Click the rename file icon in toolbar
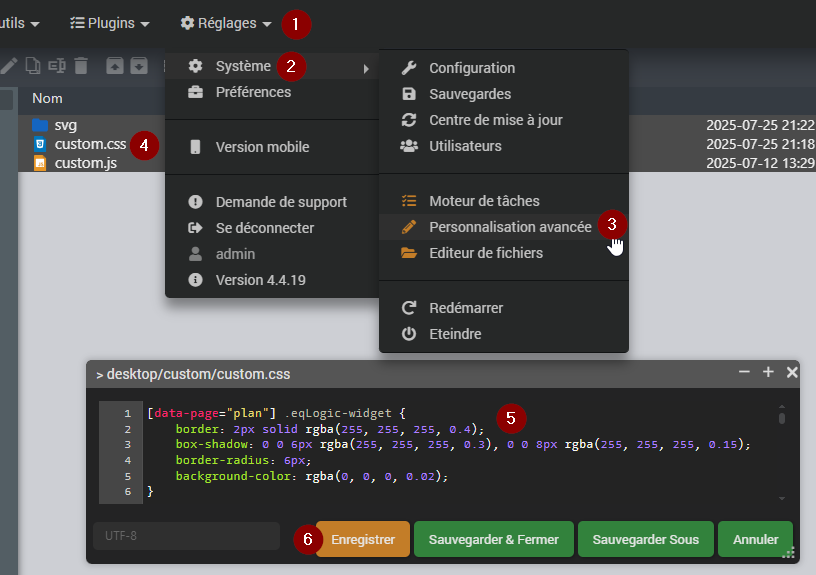This screenshot has width=816, height=575. 57,66
